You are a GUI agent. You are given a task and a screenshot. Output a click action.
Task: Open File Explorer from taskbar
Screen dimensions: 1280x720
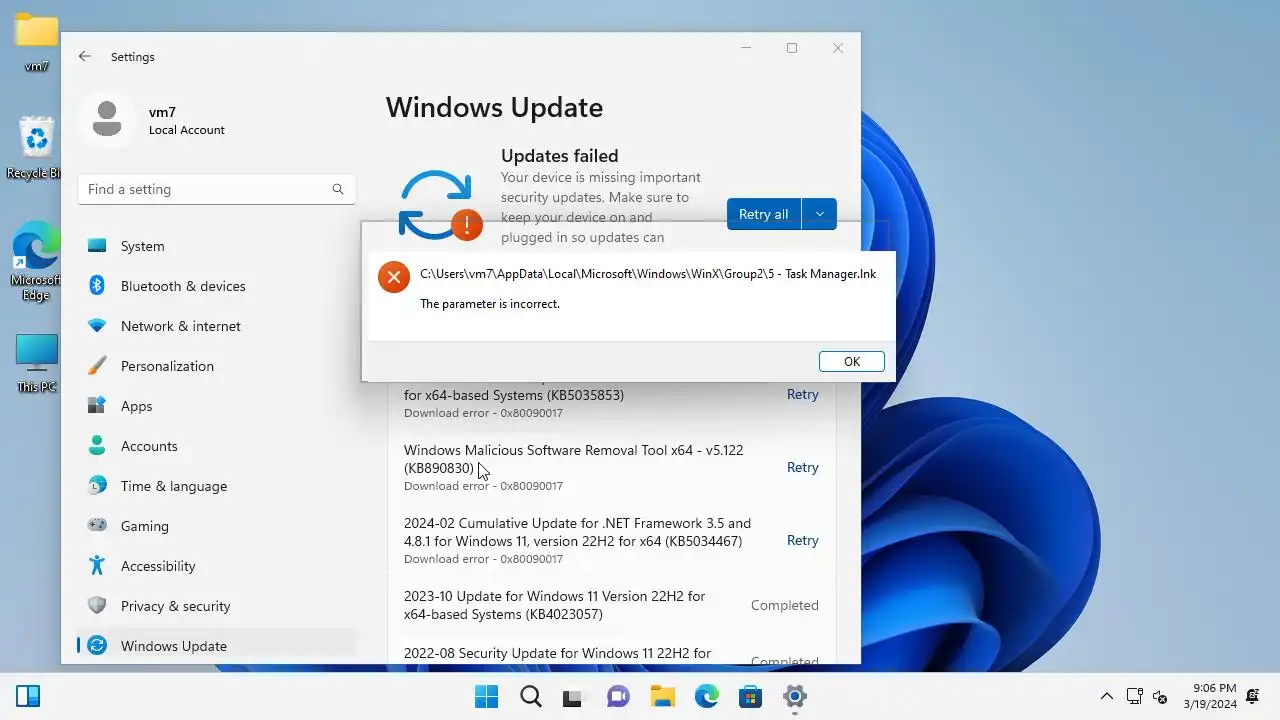pyautogui.click(x=662, y=696)
